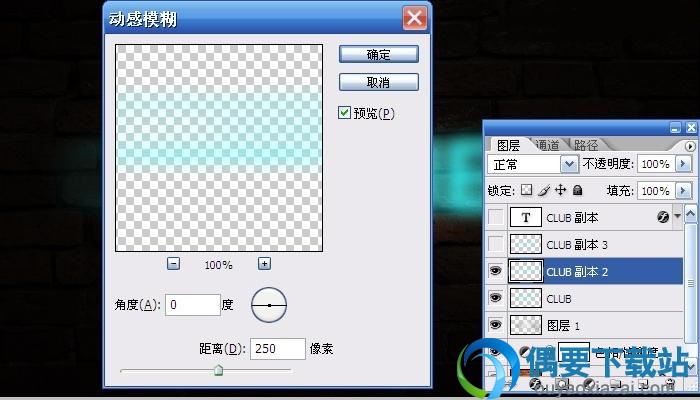
Task: Select the layer named CLUB 副本 3
Action: coord(577,245)
